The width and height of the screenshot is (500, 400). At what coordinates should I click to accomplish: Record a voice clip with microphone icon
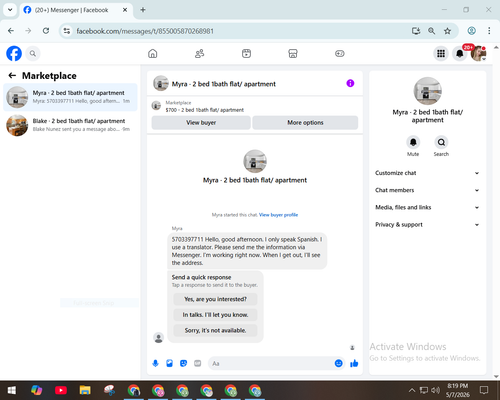155,363
